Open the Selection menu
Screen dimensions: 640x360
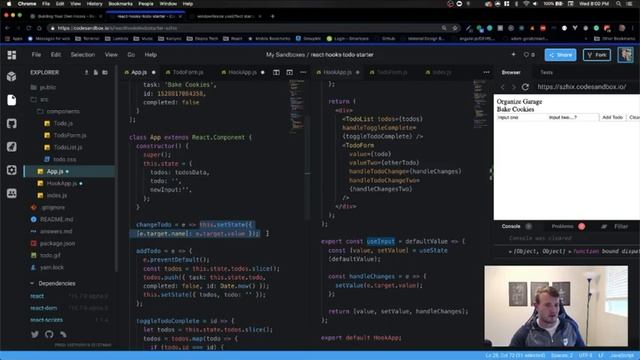point(83,55)
